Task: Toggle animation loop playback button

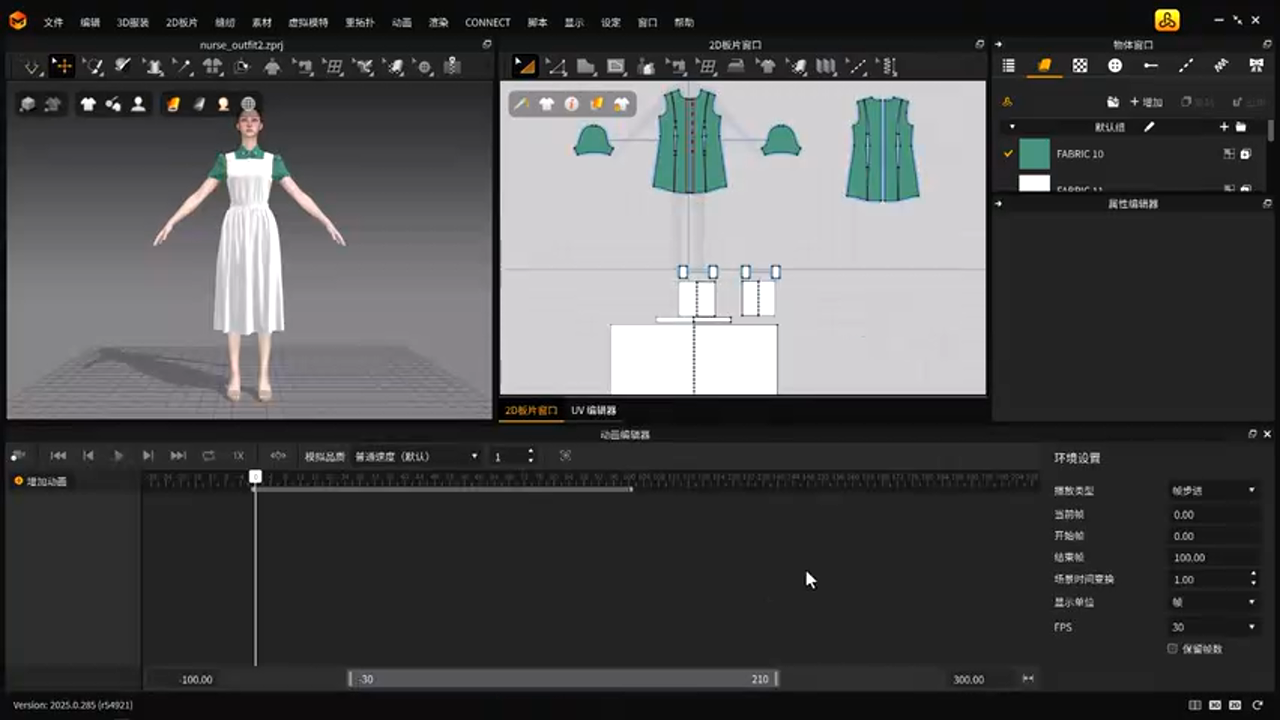Action: point(208,456)
